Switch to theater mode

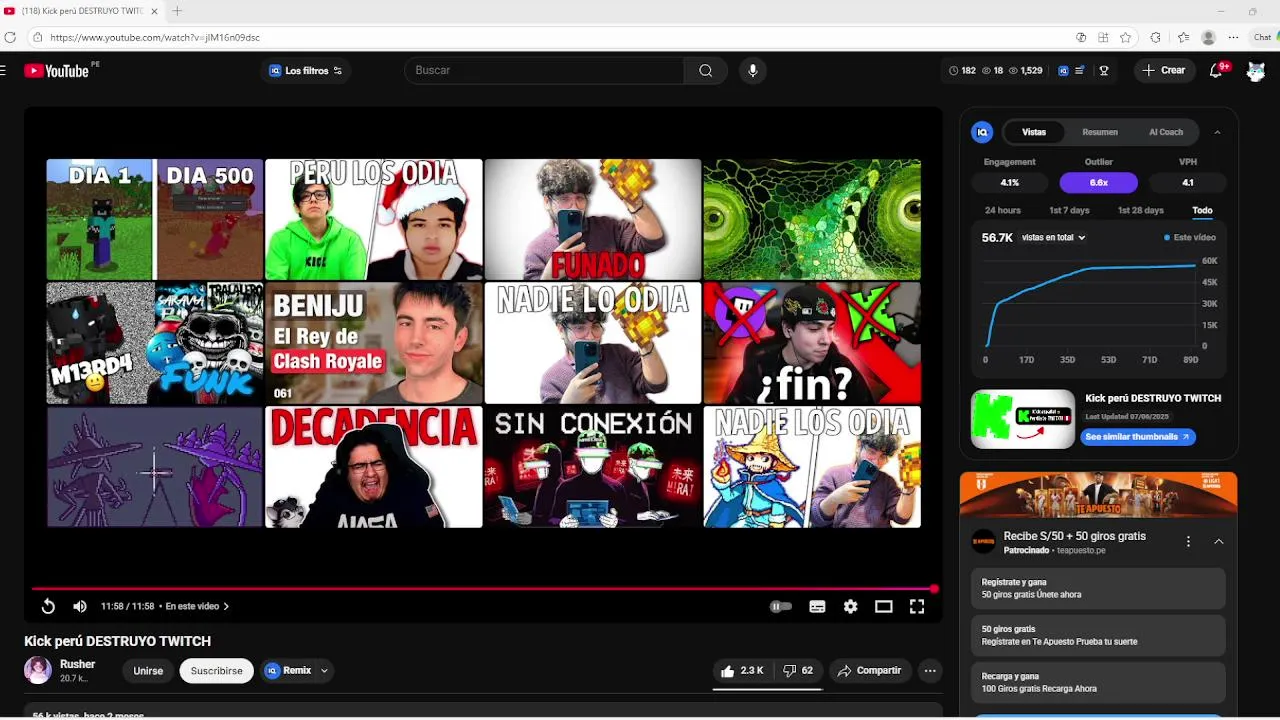(883, 606)
